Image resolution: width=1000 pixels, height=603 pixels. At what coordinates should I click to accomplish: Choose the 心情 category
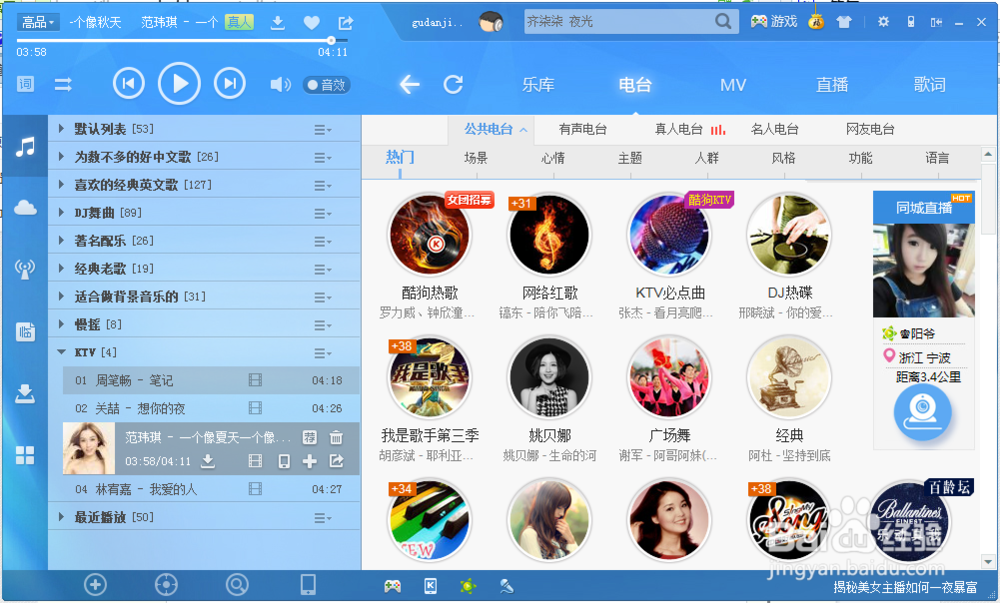pyautogui.click(x=553, y=158)
